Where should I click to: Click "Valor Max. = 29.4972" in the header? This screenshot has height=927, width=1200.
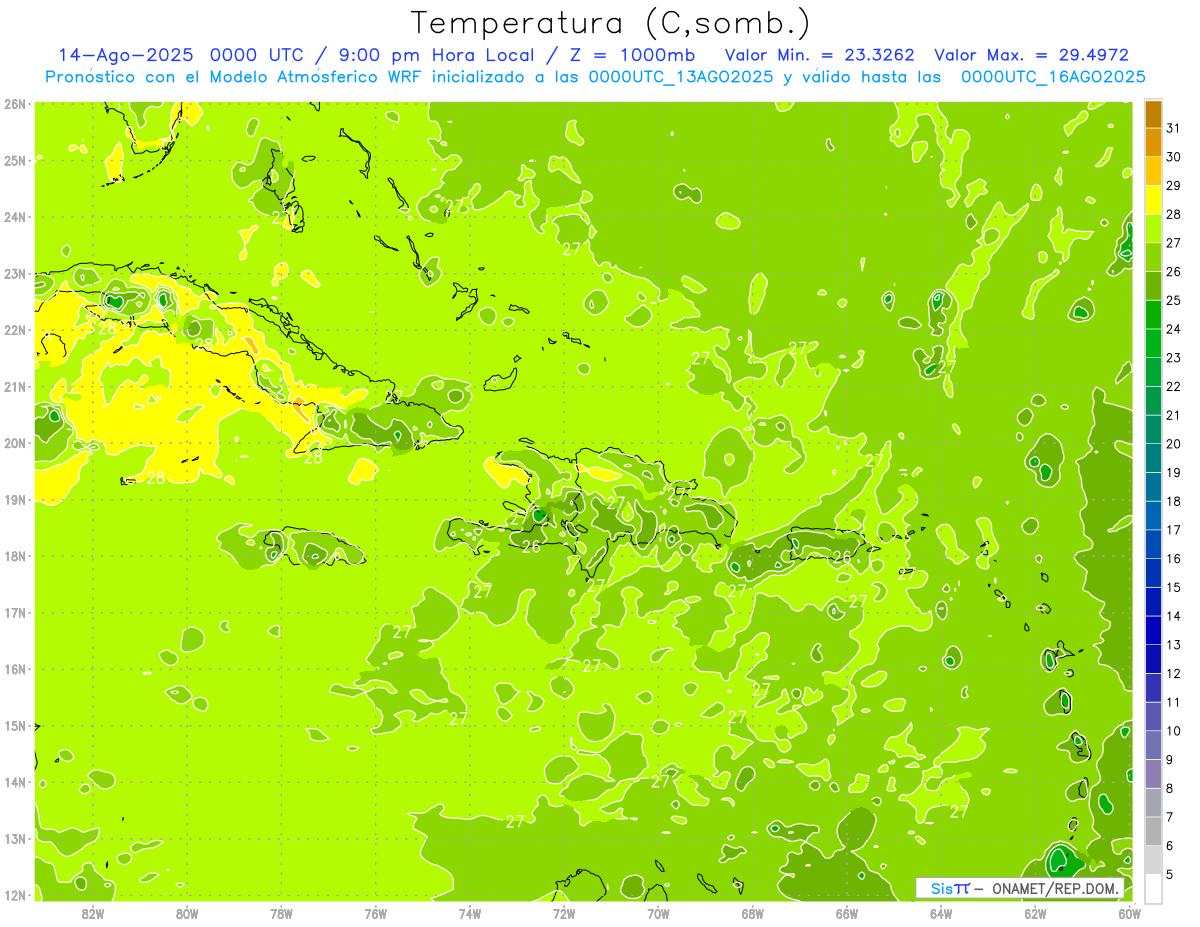[1030, 55]
